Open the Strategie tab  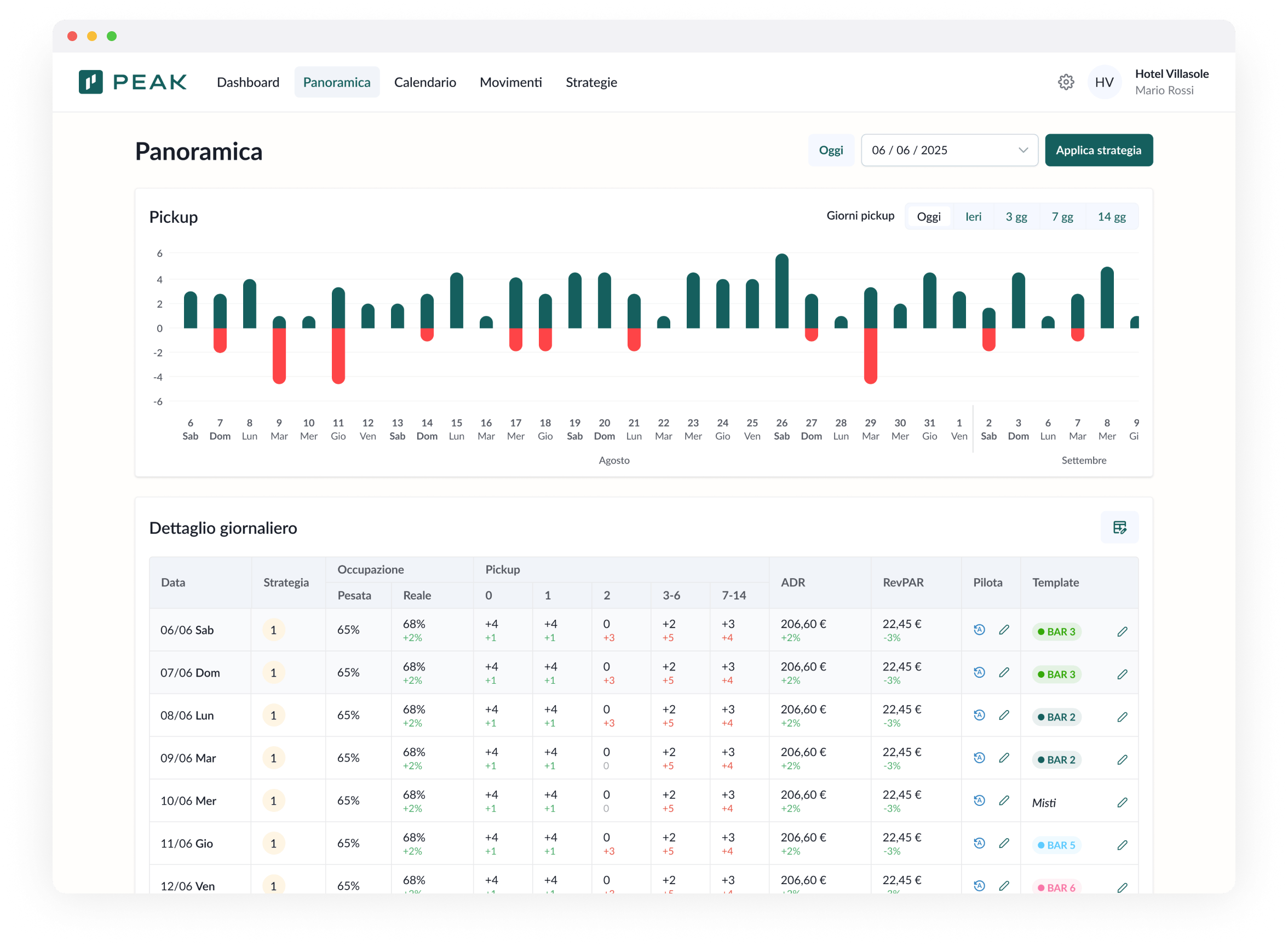pyautogui.click(x=591, y=82)
